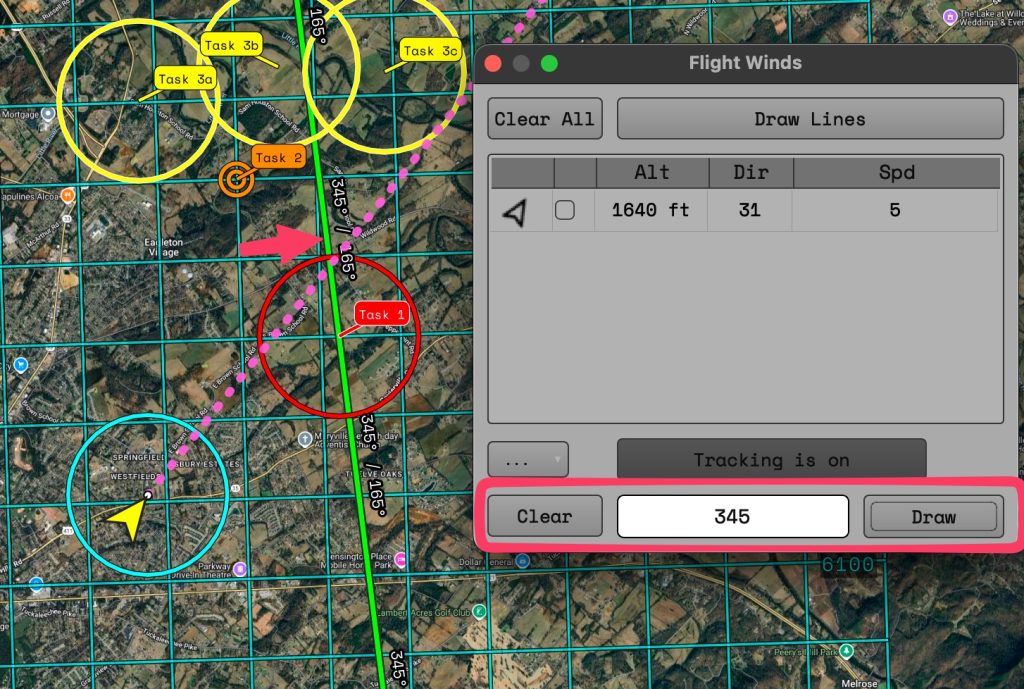Click the wind arrow icon in the 1640 ft row

tap(514, 211)
